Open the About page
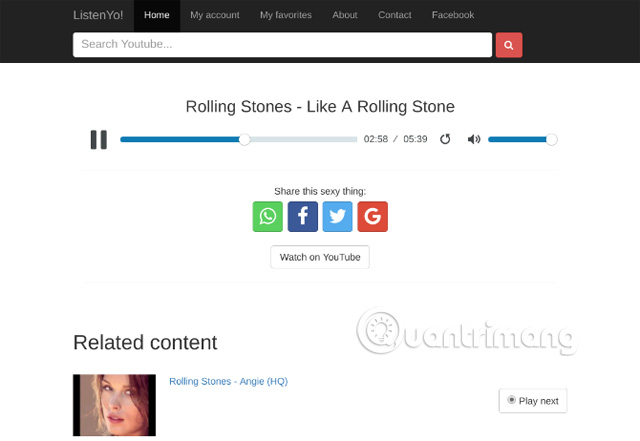The width and height of the screenshot is (640, 441). click(345, 15)
